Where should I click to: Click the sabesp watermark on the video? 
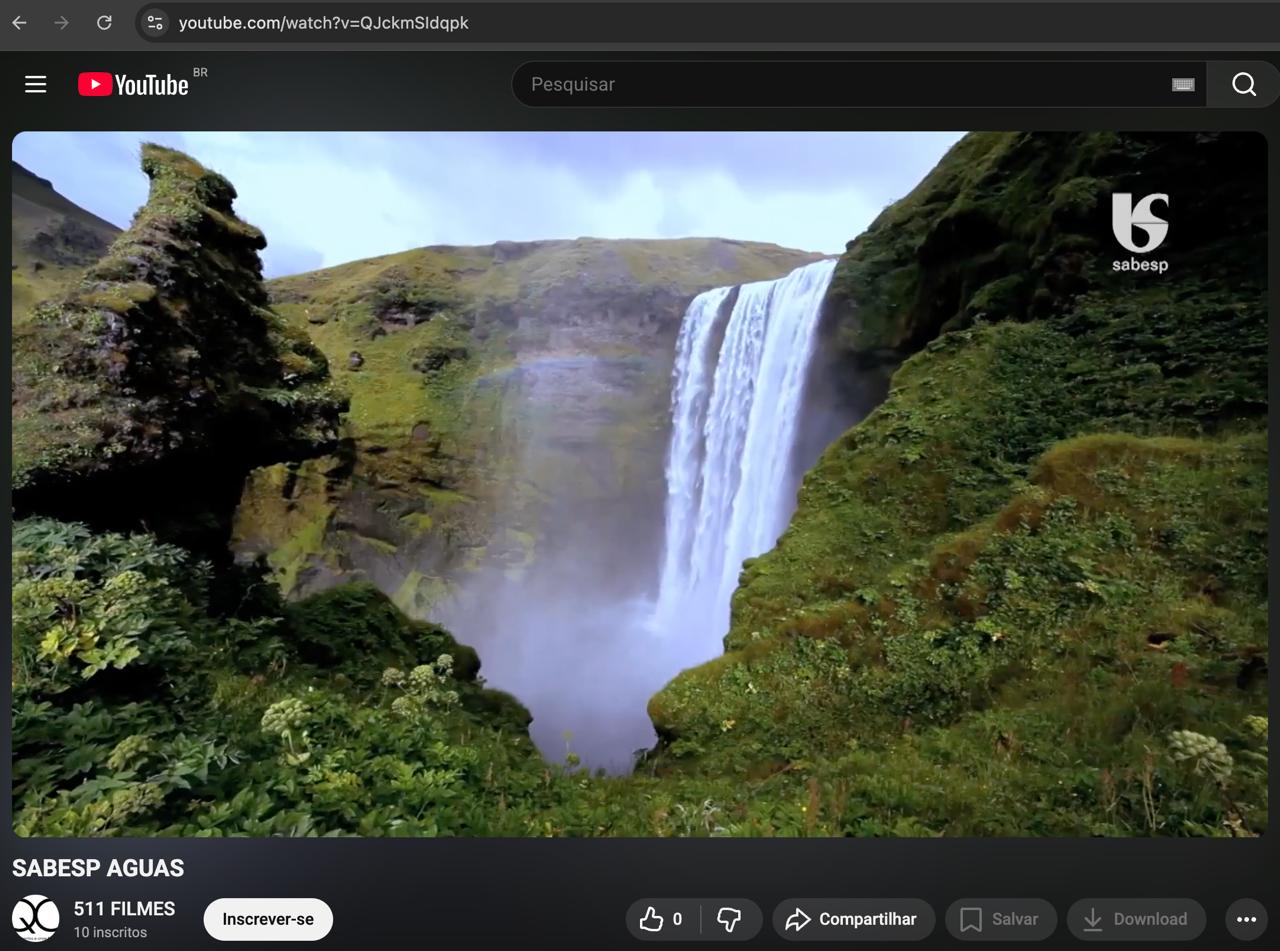pyautogui.click(x=1140, y=232)
